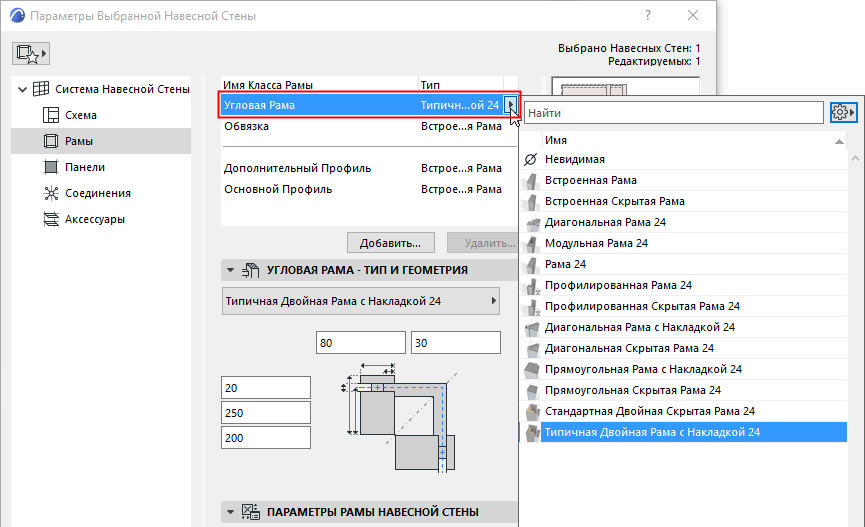Image resolution: width=865 pixels, height=527 pixels.
Task: Click the curtain wall preview thumbnail
Action: tap(626, 86)
